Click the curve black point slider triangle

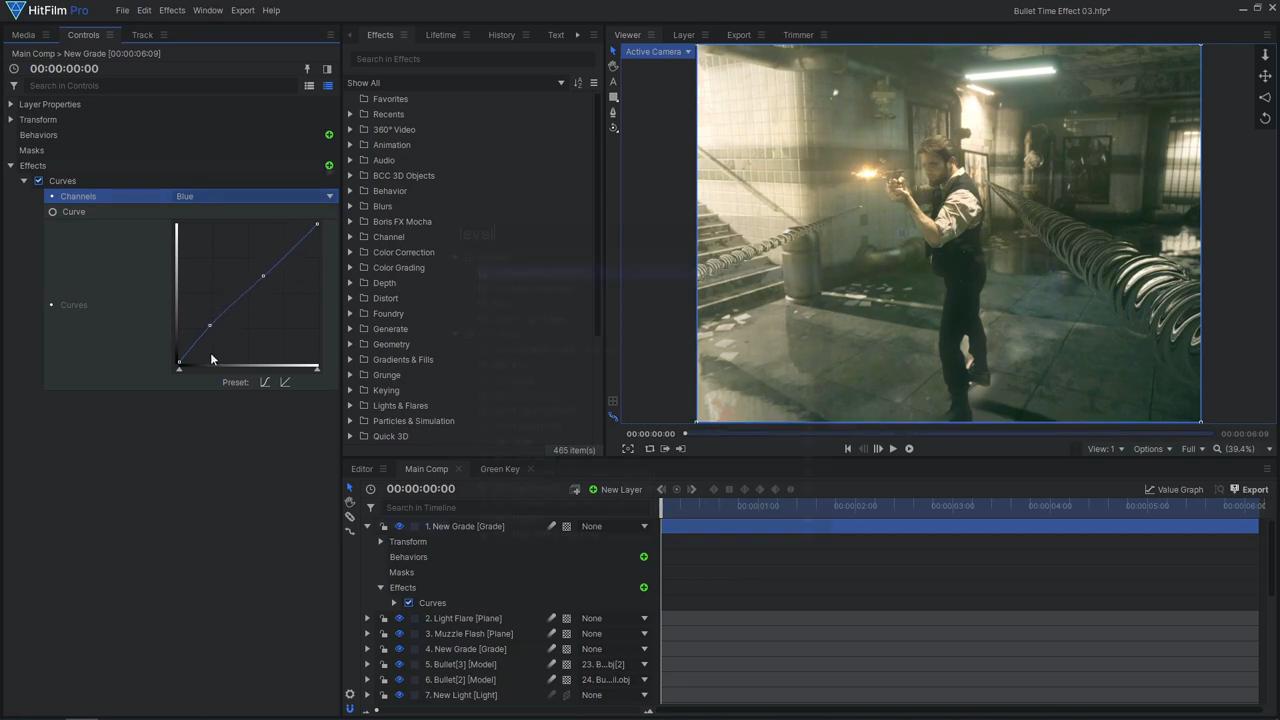[179, 369]
